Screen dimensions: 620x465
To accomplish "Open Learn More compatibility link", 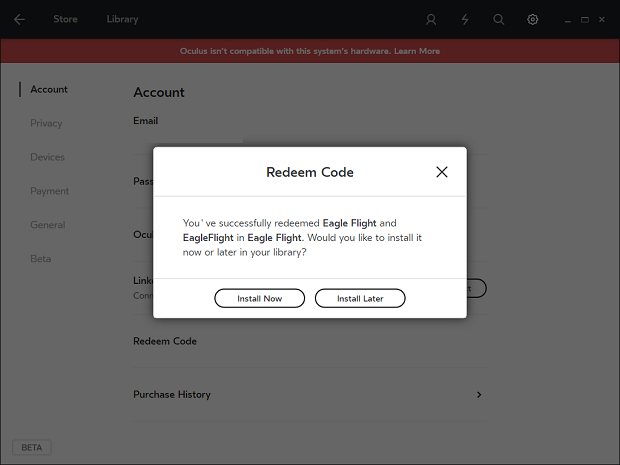I will [x=417, y=51].
